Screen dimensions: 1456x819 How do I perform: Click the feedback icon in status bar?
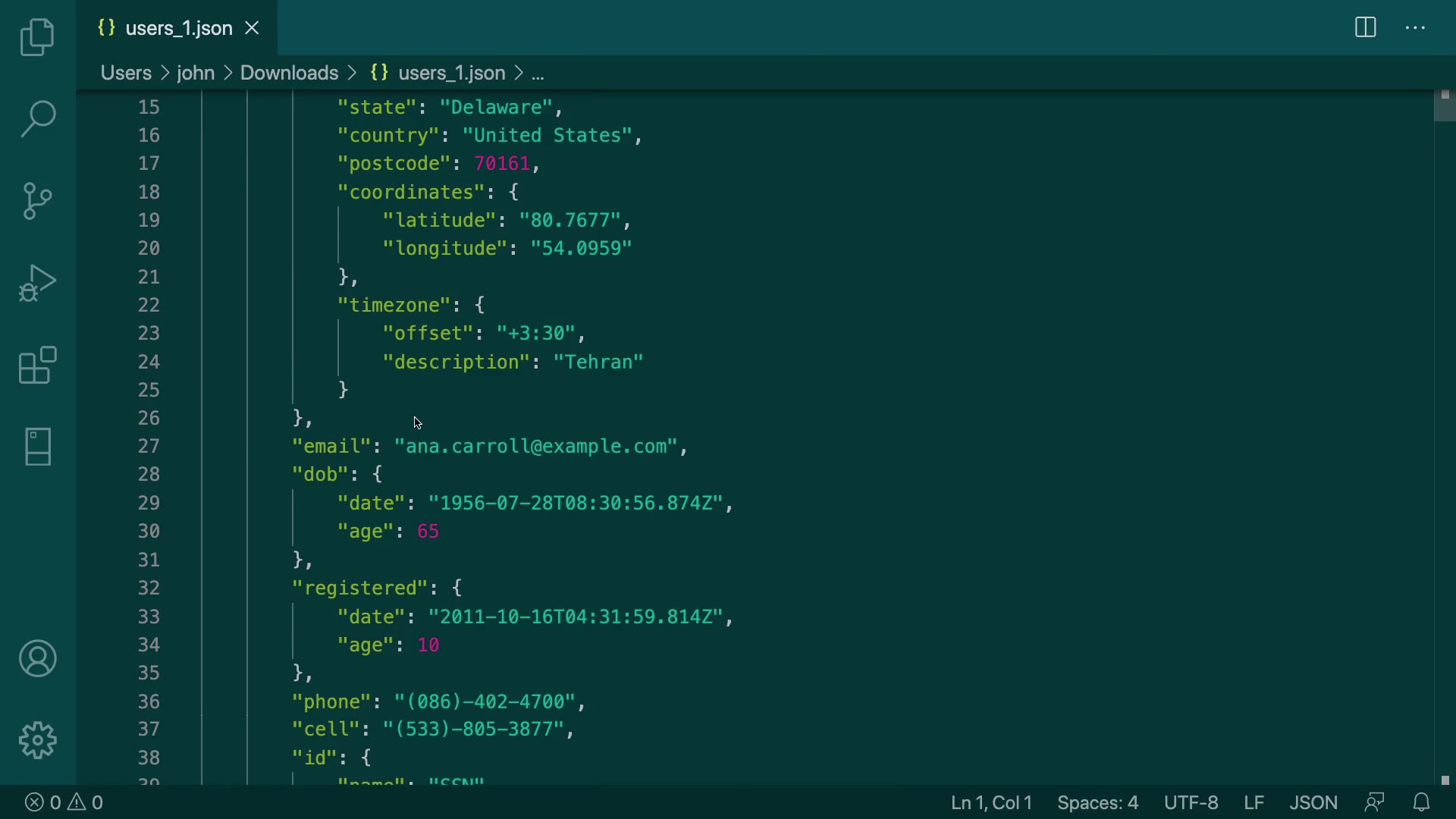click(1374, 802)
